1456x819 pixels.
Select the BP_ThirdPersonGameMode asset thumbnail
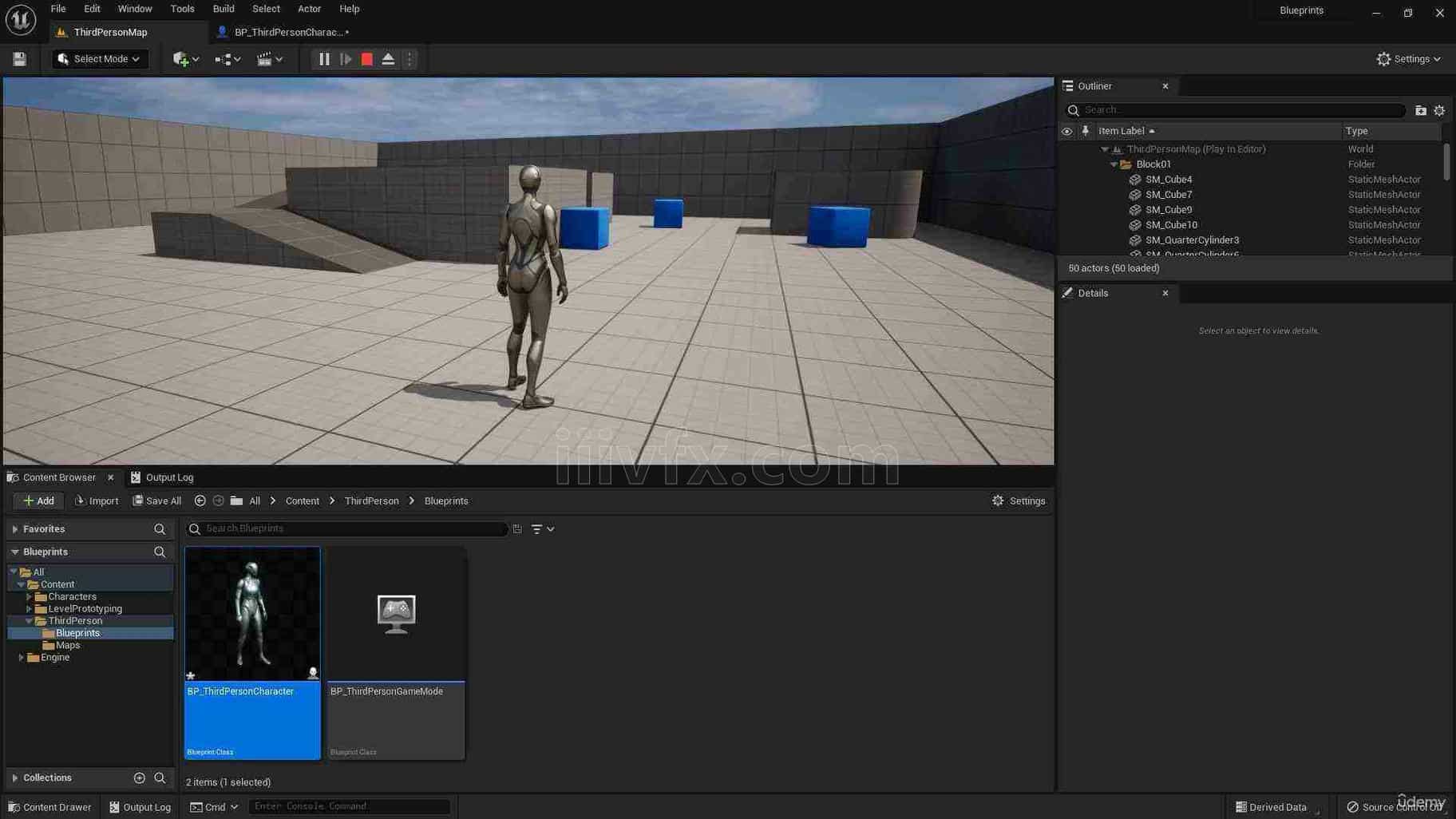[396, 615]
